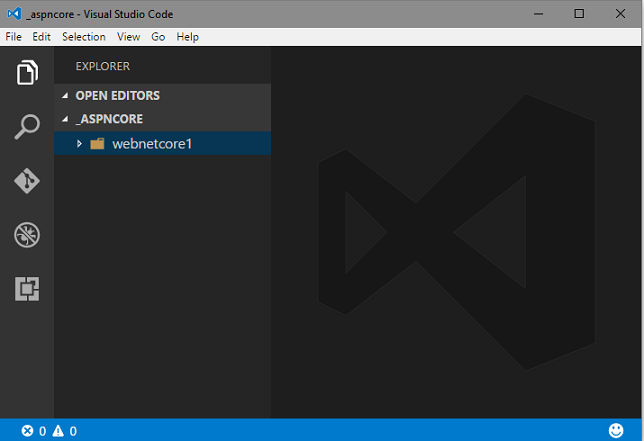Click the errors count icon in status bar

point(27,431)
